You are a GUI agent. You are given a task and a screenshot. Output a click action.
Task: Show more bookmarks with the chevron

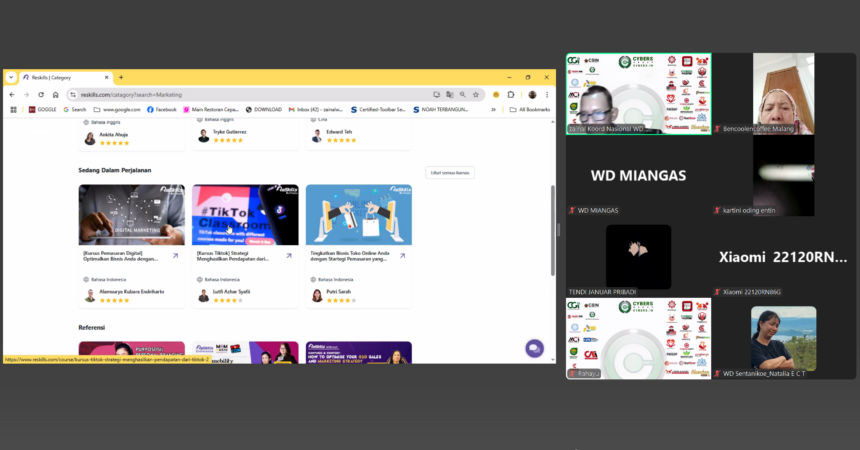494,110
